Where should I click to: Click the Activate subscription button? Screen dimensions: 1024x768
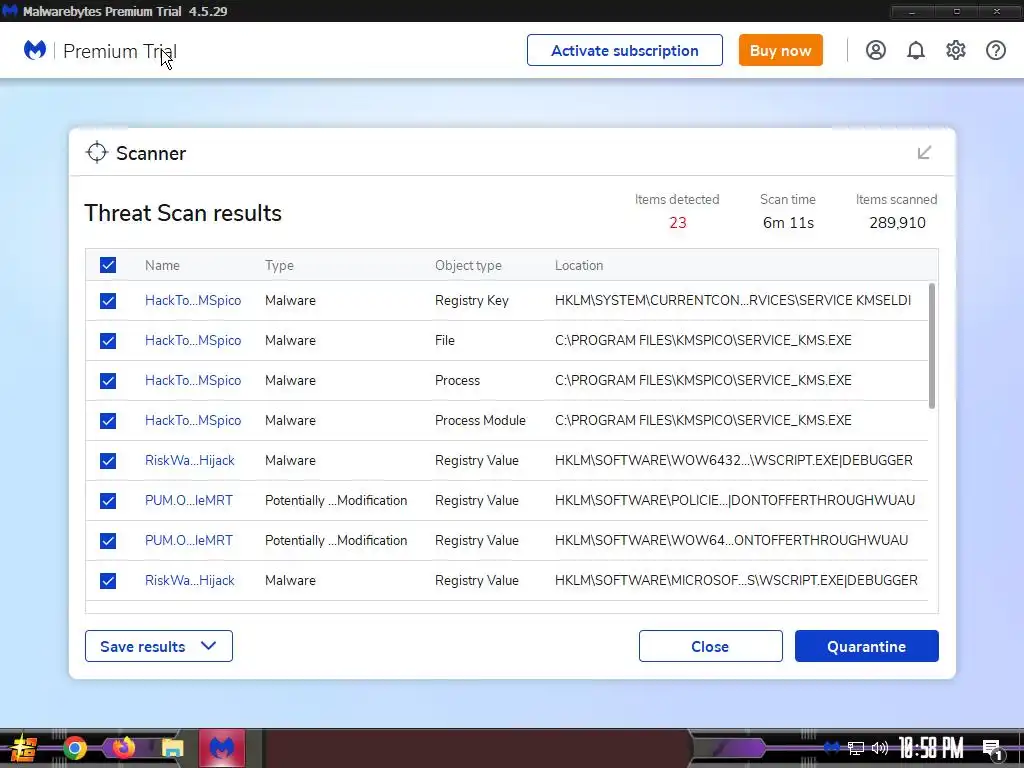[x=624, y=50]
